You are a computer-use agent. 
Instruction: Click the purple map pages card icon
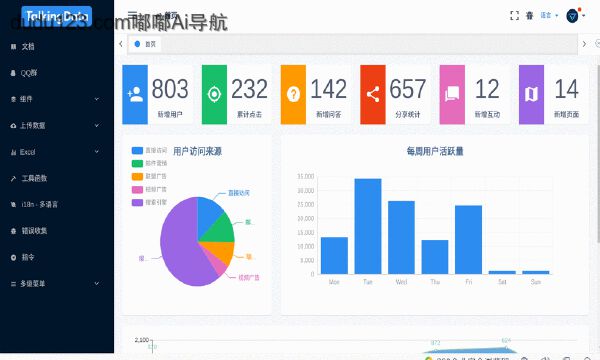click(x=531, y=94)
